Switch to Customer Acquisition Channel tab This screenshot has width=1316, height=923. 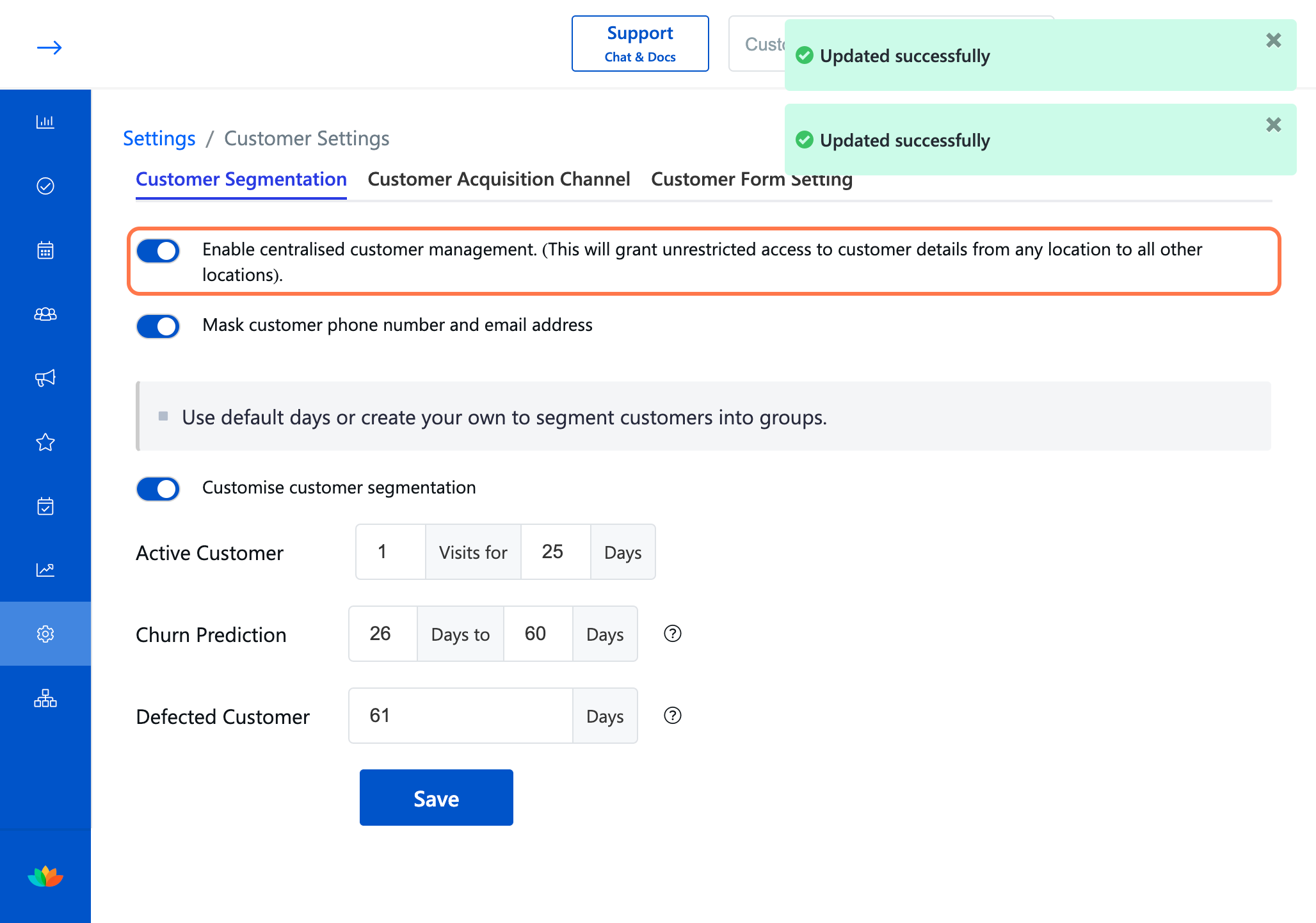[499, 179]
